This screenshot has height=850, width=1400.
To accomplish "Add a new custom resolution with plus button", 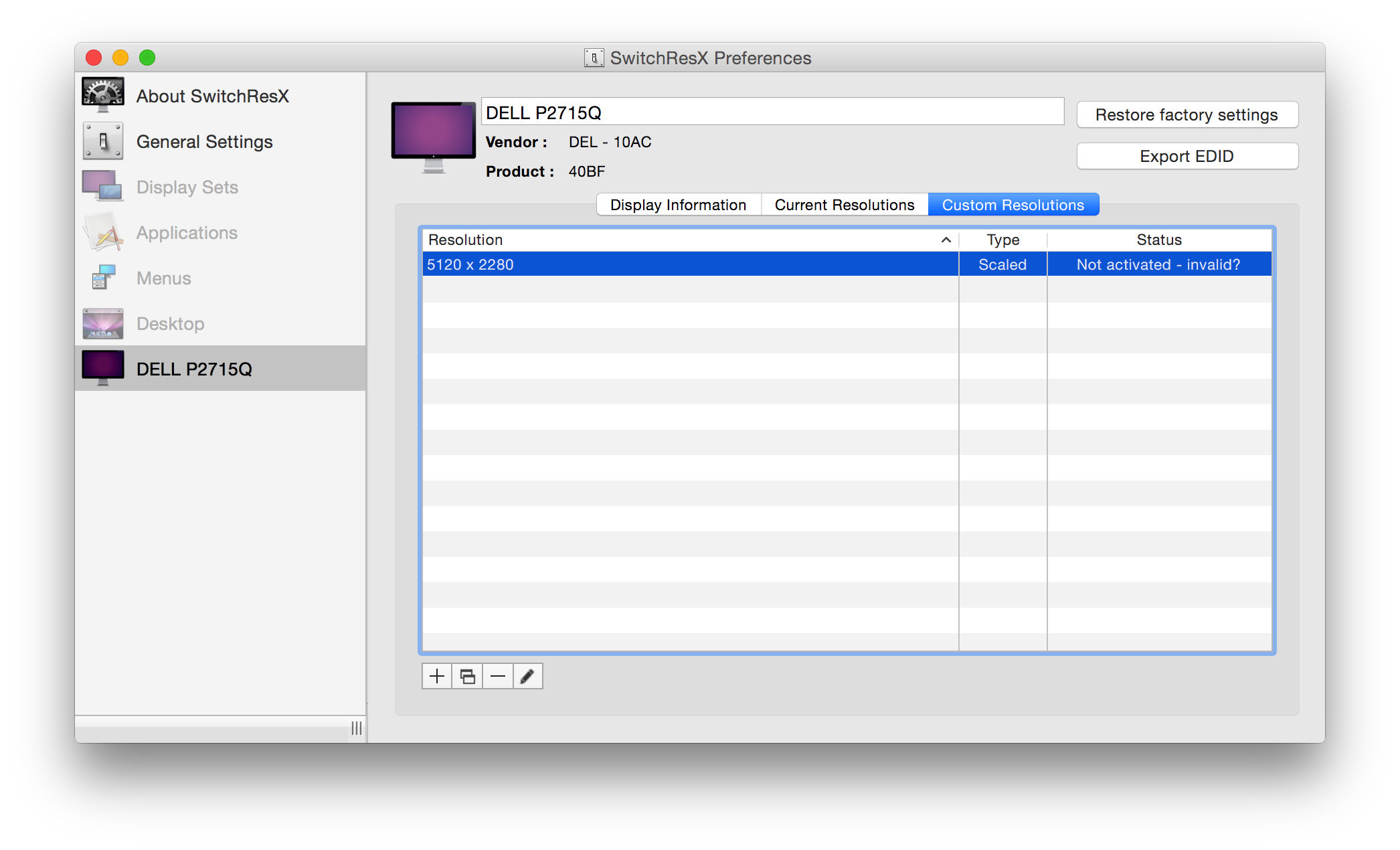I will tap(437, 676).
